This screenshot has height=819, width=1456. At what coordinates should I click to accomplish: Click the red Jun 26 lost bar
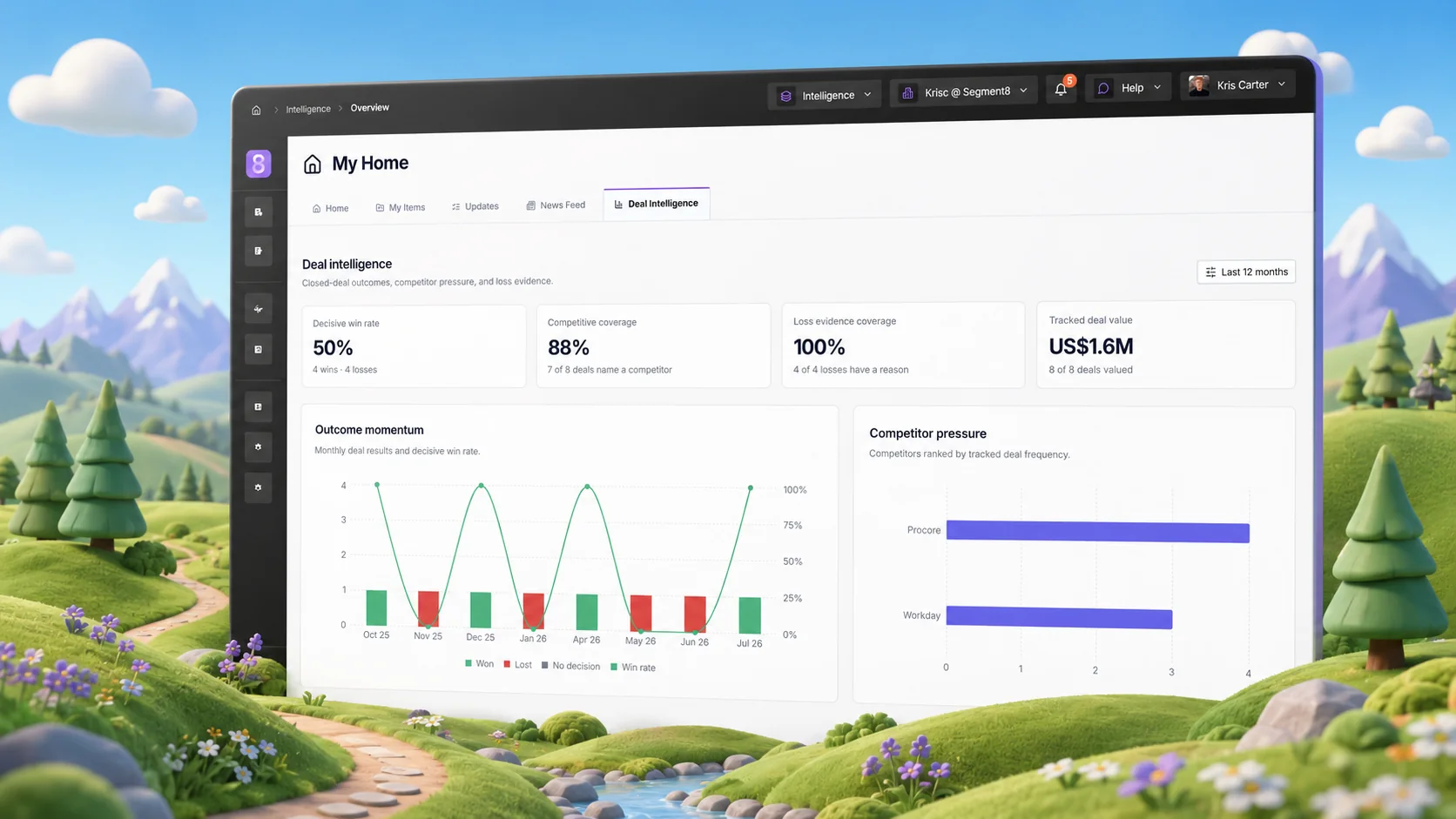tap(695, 614)
